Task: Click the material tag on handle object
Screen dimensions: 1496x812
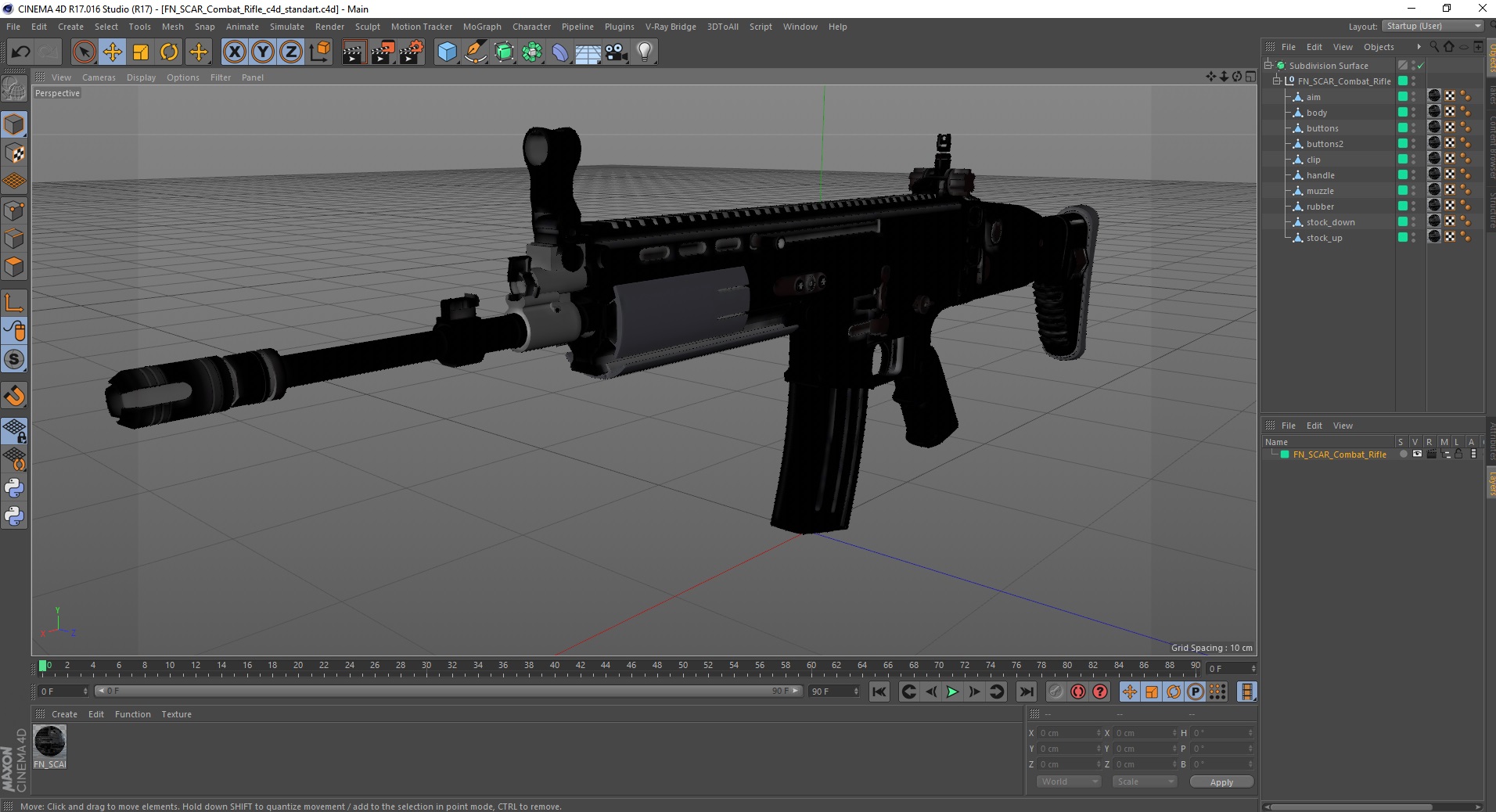Action: coord(1434,174)
